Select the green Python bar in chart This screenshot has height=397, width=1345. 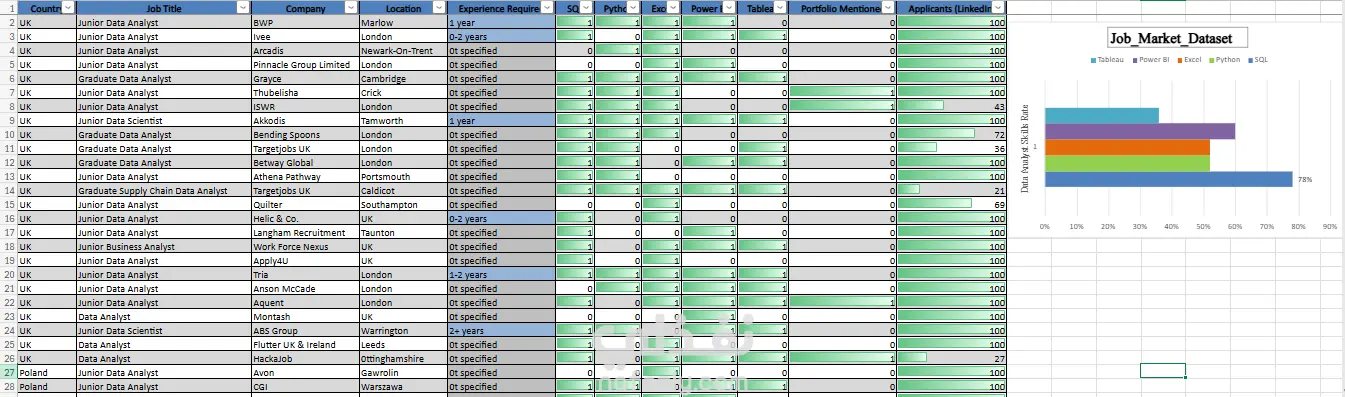[1127, 163]
